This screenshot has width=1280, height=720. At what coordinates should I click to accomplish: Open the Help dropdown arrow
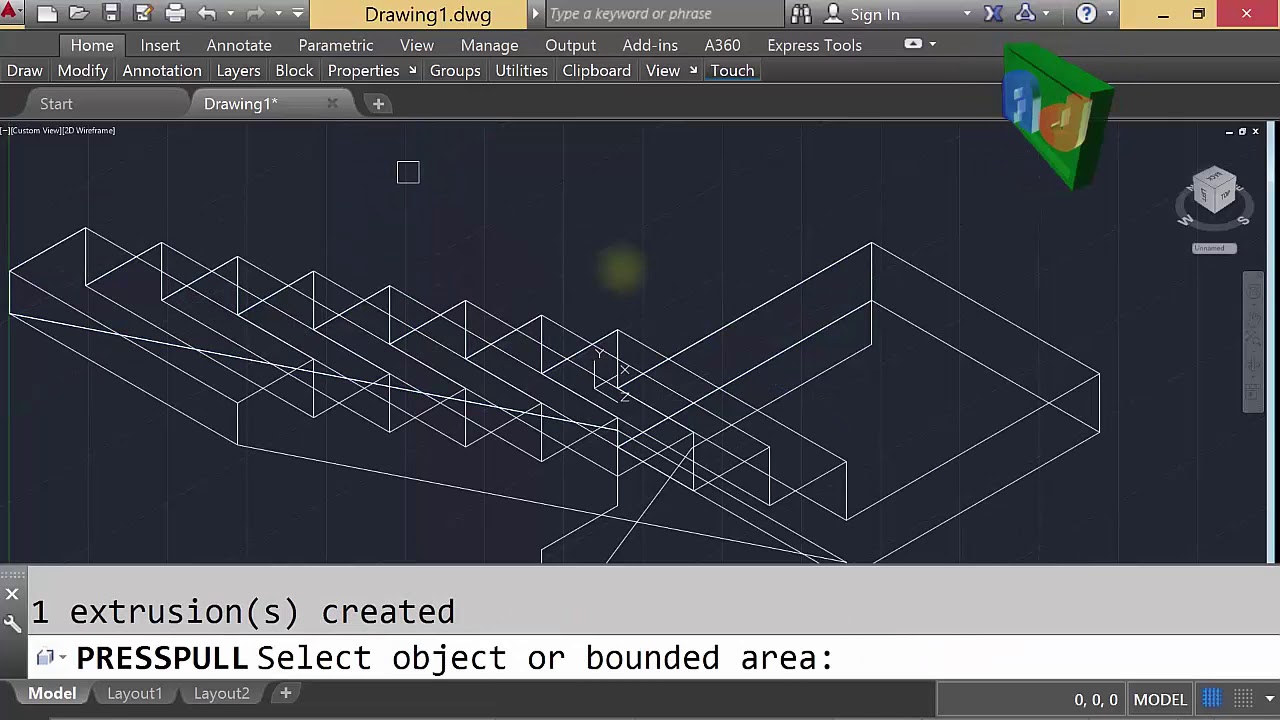[1109, 14]
